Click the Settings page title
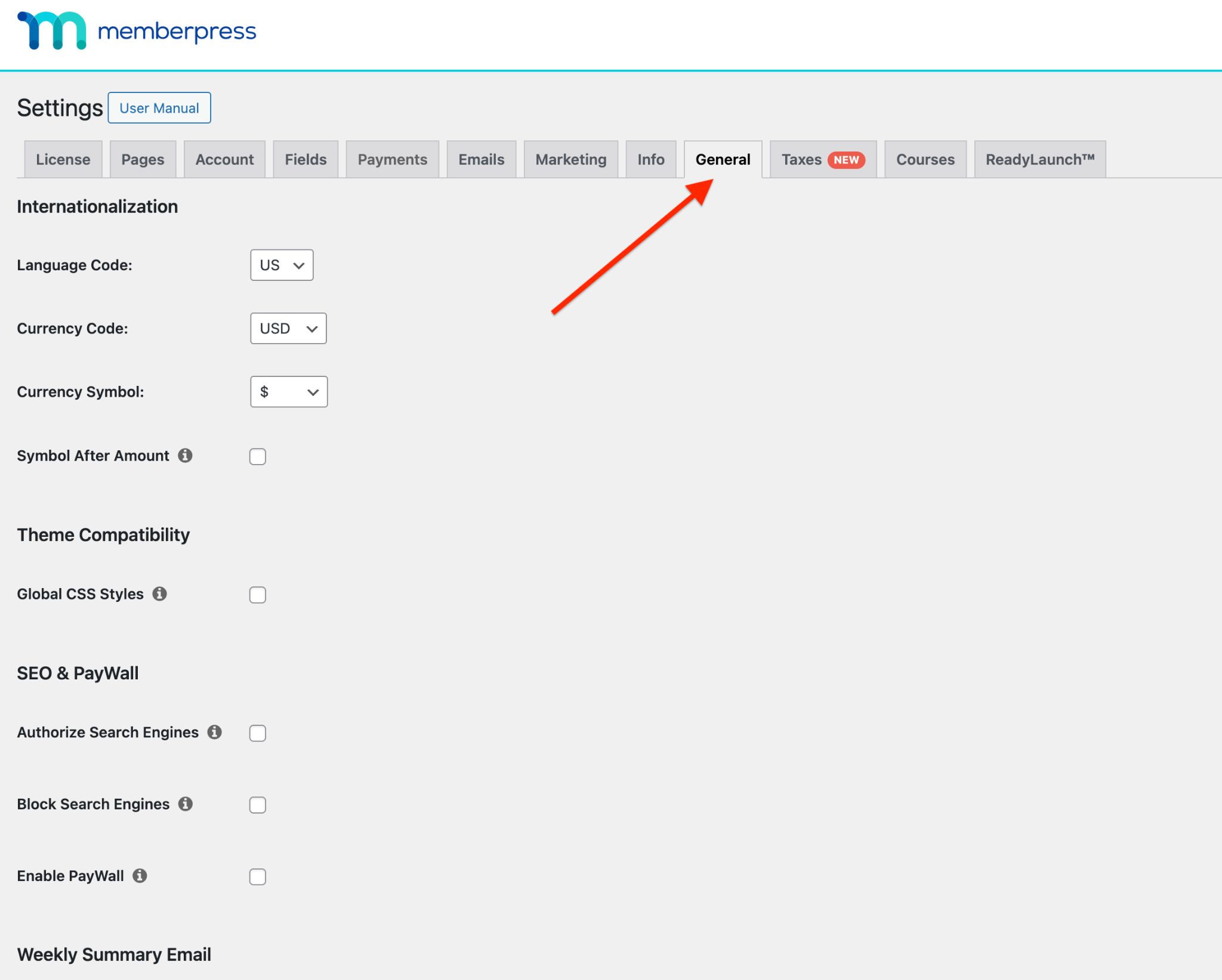Screen dimensions: 1222x980 point(60,108)
